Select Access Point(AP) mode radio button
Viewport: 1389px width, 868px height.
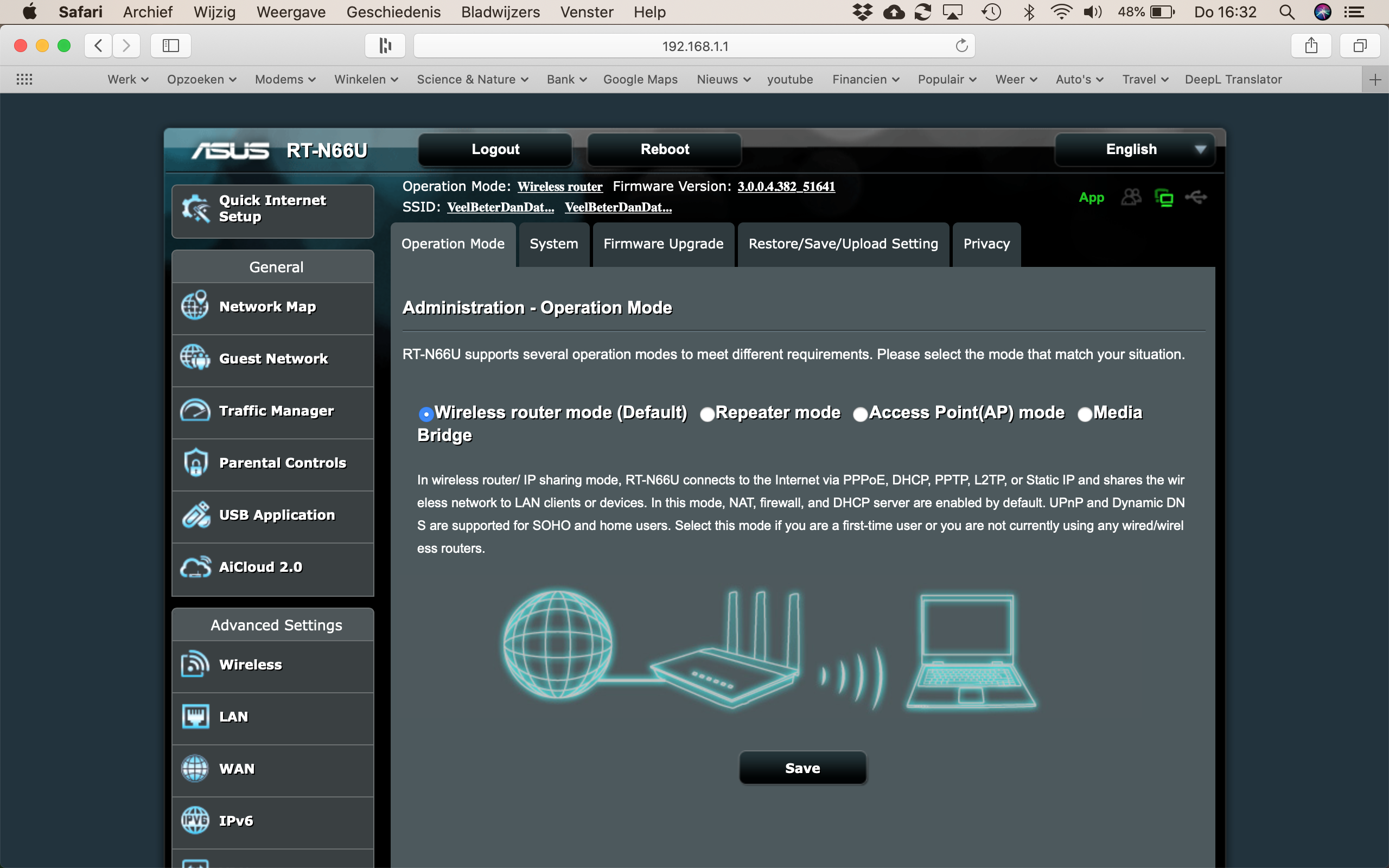860,414
